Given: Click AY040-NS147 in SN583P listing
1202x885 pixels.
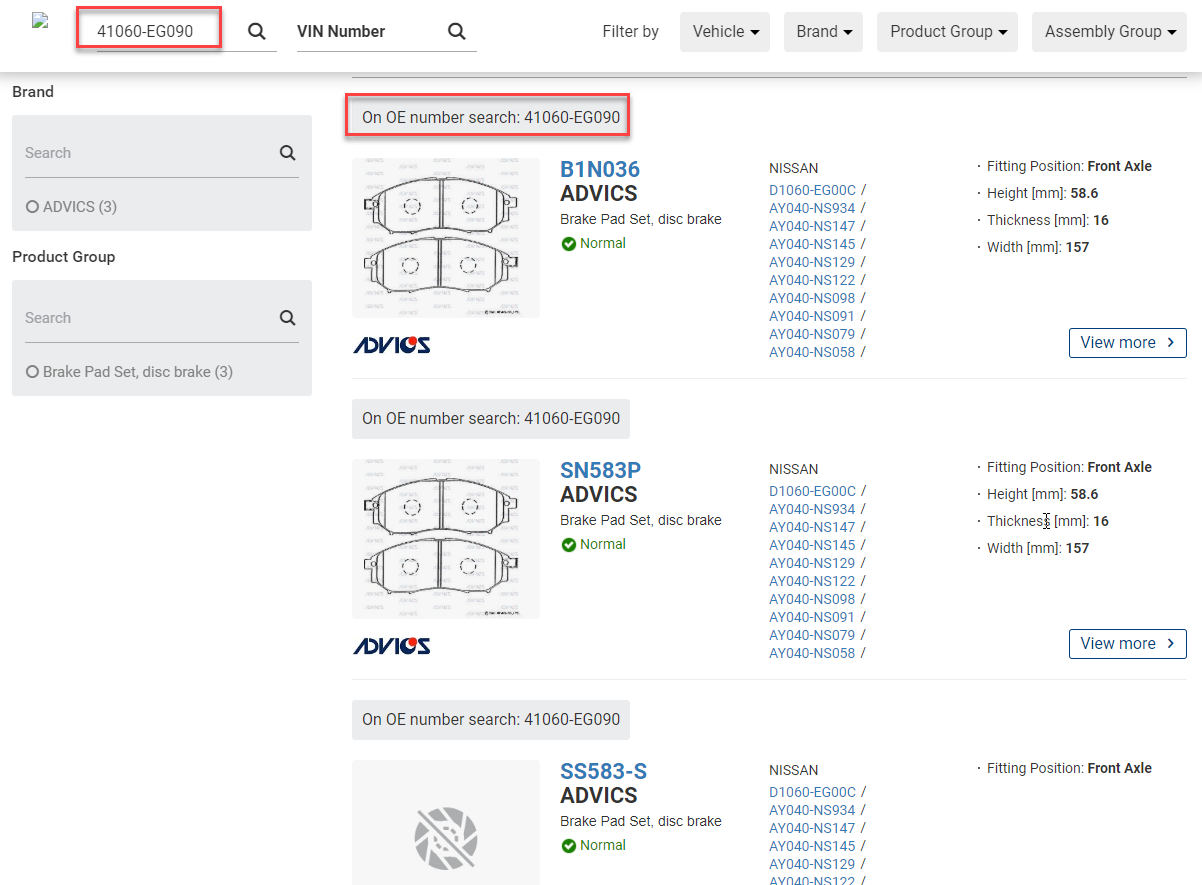Looking at the screenshot, I should [x=813, y=527].
